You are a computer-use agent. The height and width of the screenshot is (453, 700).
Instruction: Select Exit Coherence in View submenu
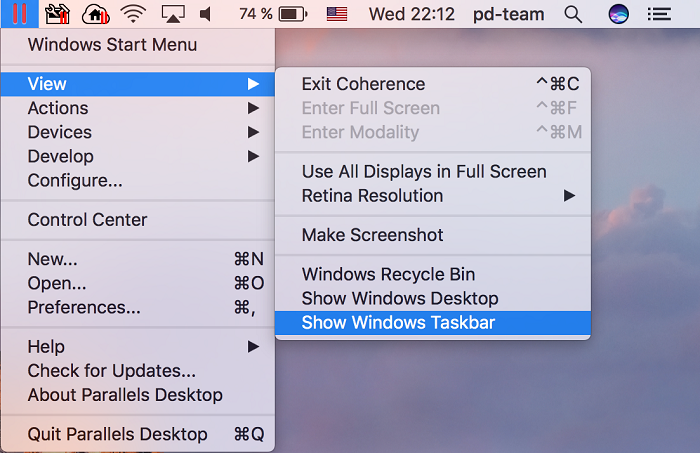(x=433, y=84)
